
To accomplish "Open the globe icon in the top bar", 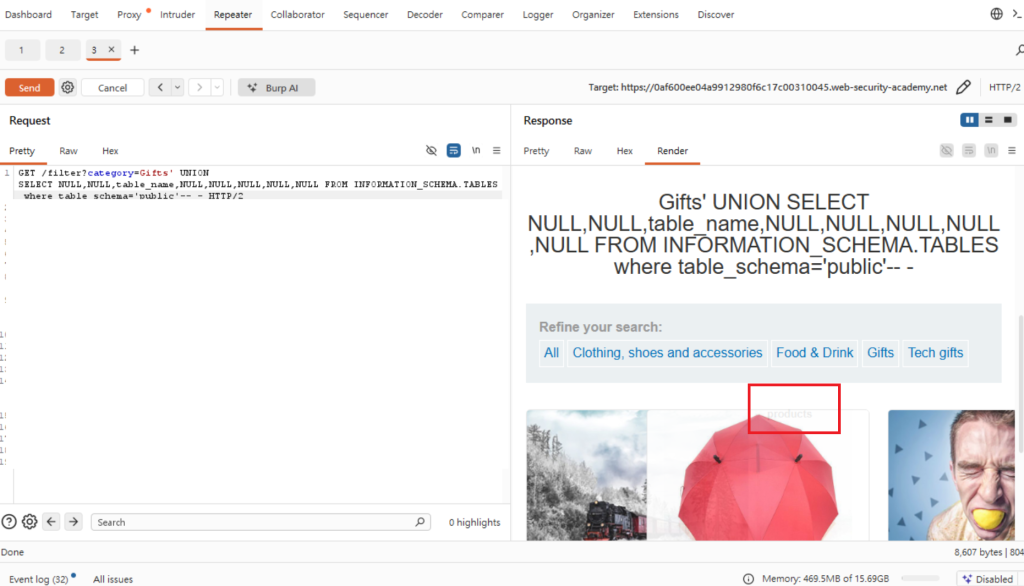I will point(996,14).
